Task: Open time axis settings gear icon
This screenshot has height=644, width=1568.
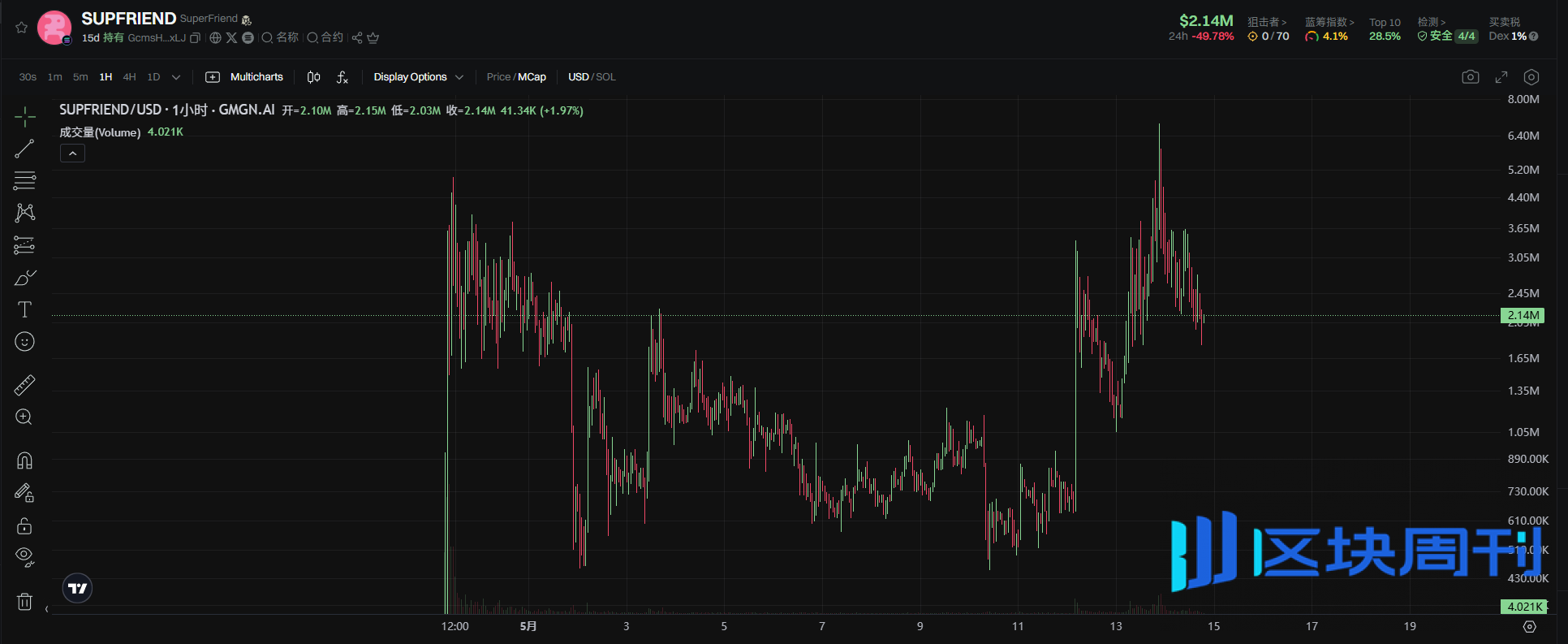Action: (1530, 627)
